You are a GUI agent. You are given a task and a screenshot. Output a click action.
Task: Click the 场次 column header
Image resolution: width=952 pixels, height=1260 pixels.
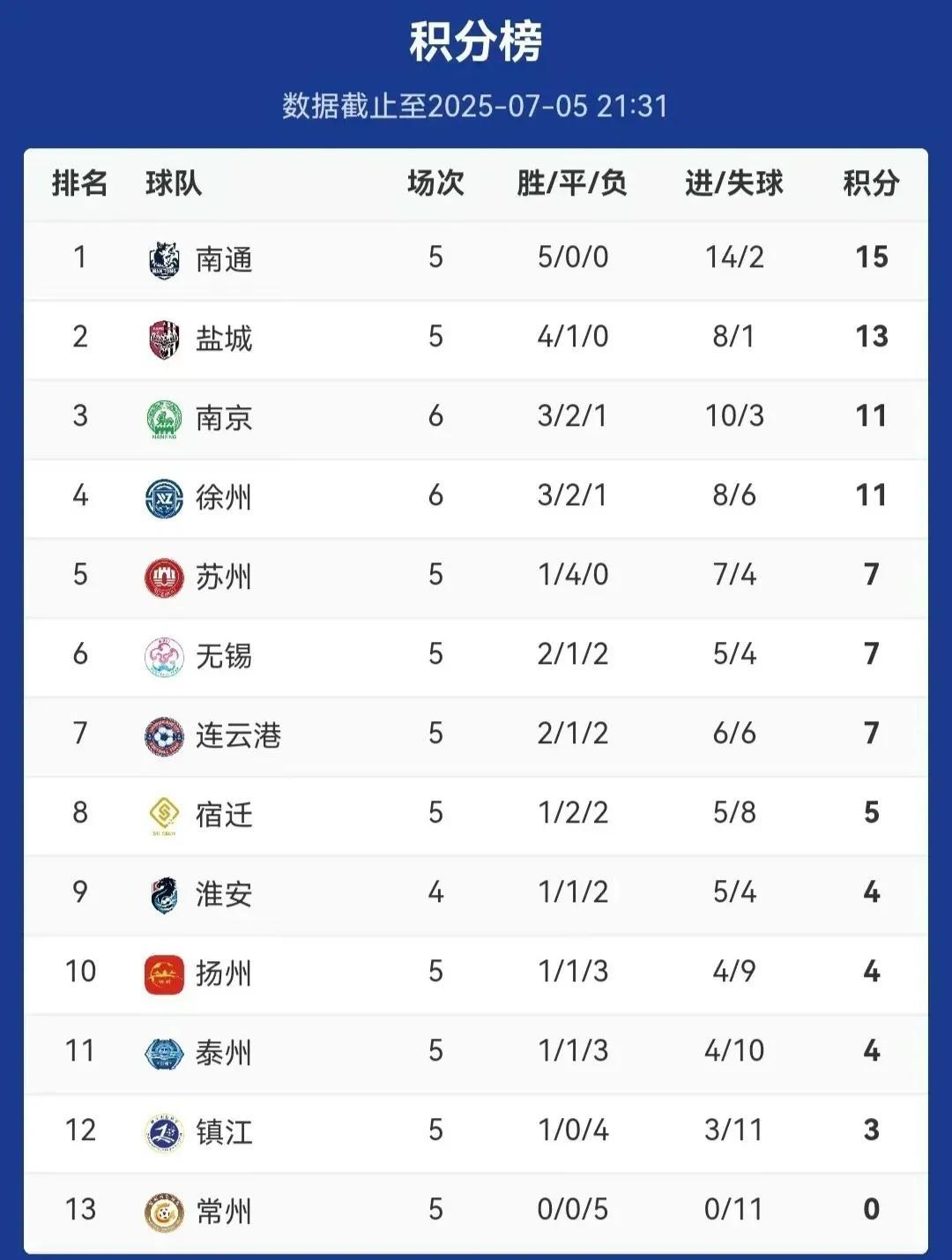[435, 183]
